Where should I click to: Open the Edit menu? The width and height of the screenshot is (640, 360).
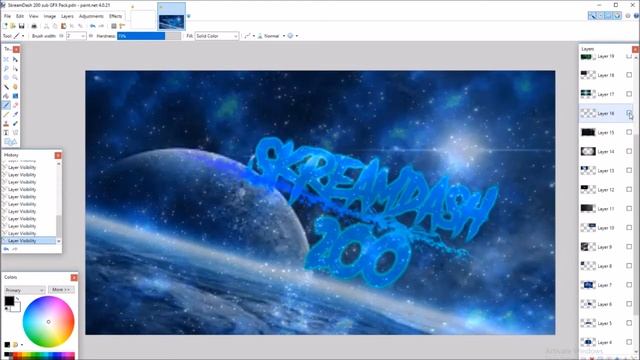click(20, 16)
